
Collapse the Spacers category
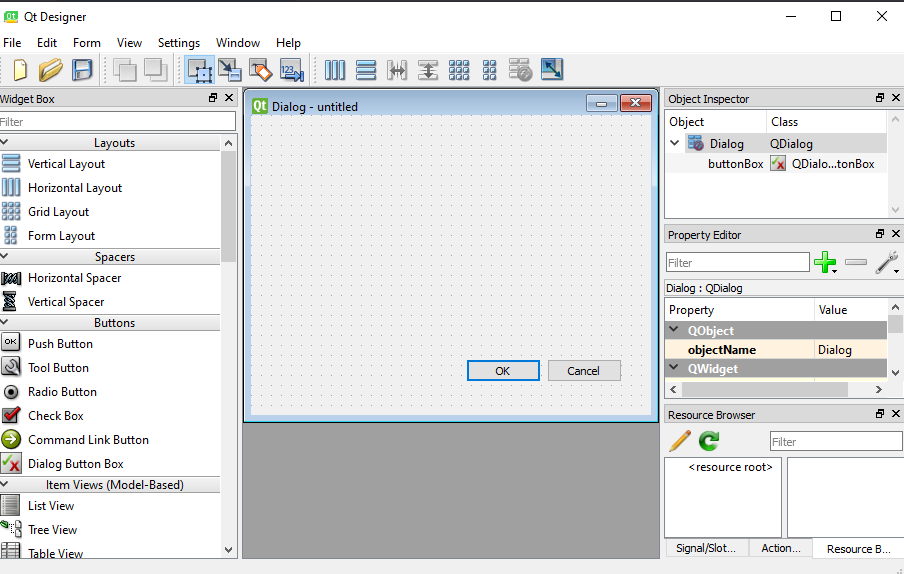coord(4,256)
